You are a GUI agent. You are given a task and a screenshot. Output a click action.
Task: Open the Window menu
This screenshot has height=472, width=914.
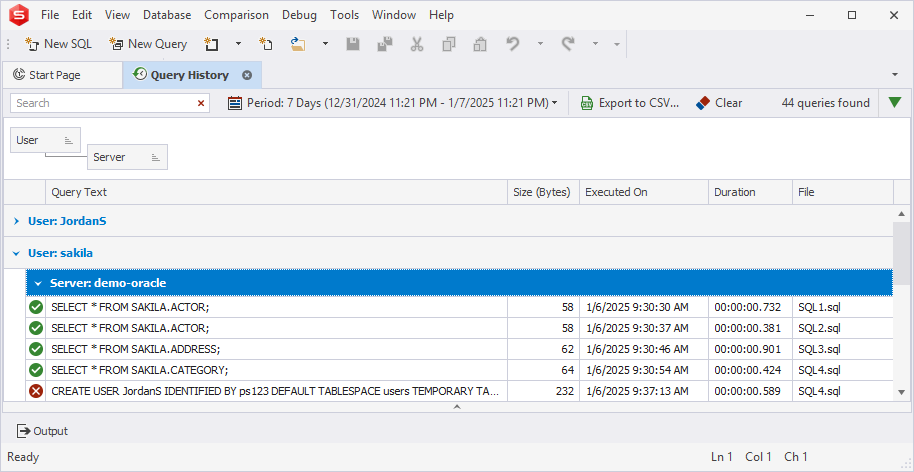[x=394, y=15]
